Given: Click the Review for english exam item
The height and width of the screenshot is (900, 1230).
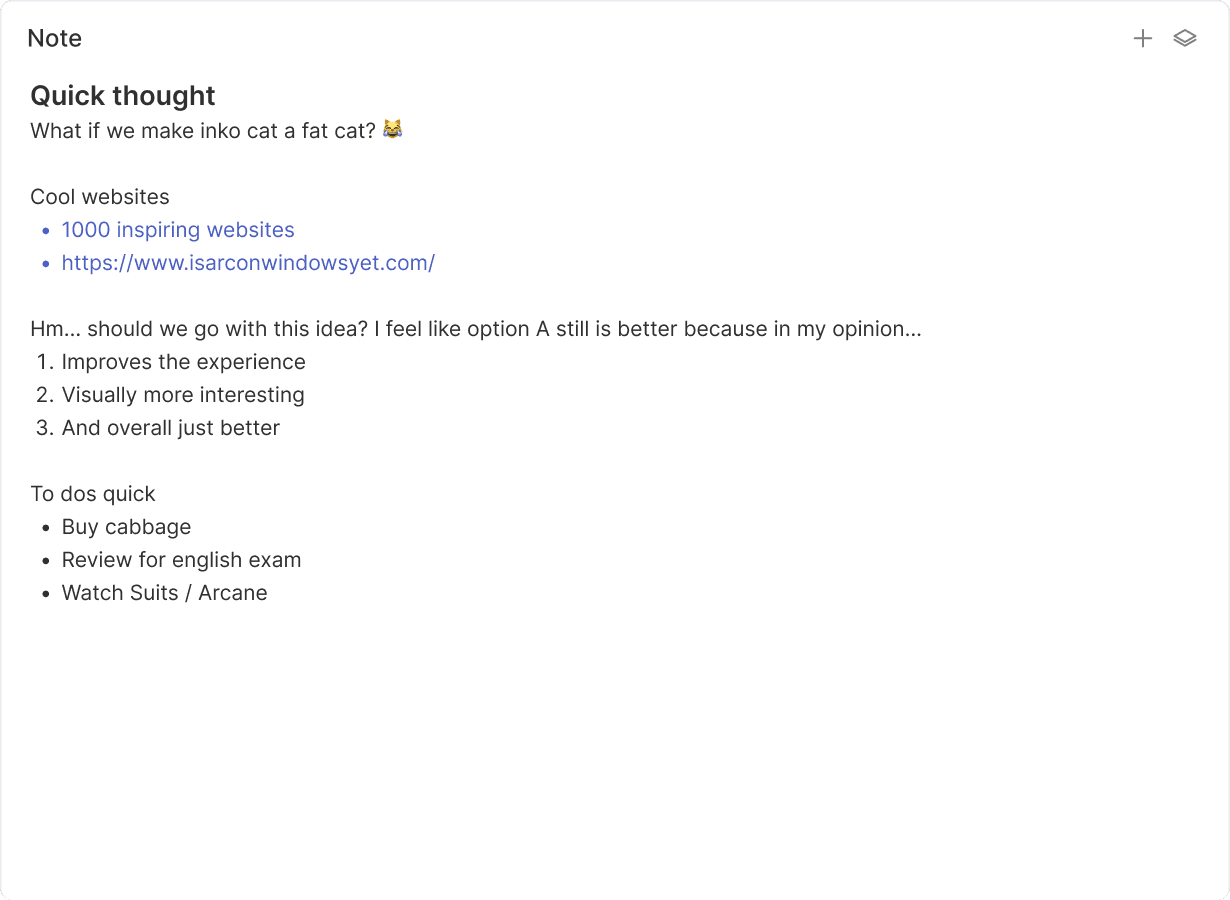Looking at the screenshot, I should (x=181, y=560).
